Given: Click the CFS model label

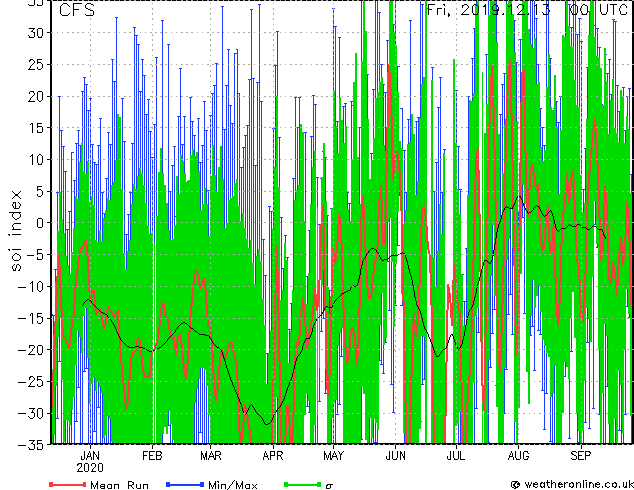Looking at the screenshot, I should (77, 10).
